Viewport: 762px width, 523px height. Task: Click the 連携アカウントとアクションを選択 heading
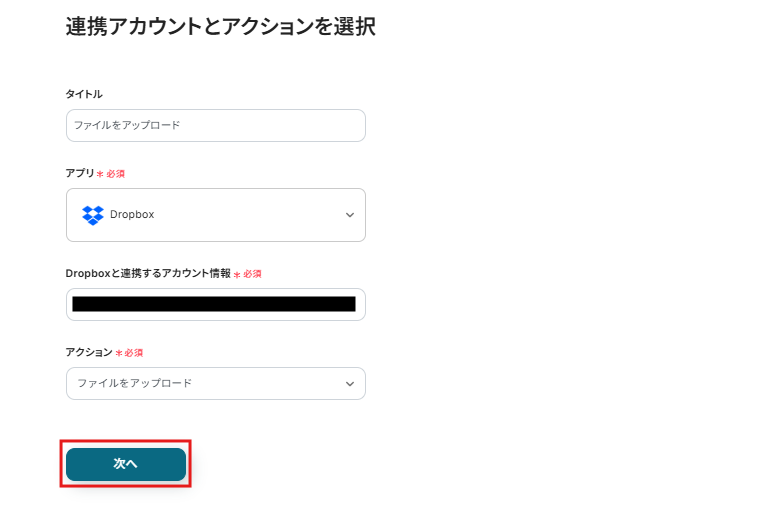coord(221,27)
